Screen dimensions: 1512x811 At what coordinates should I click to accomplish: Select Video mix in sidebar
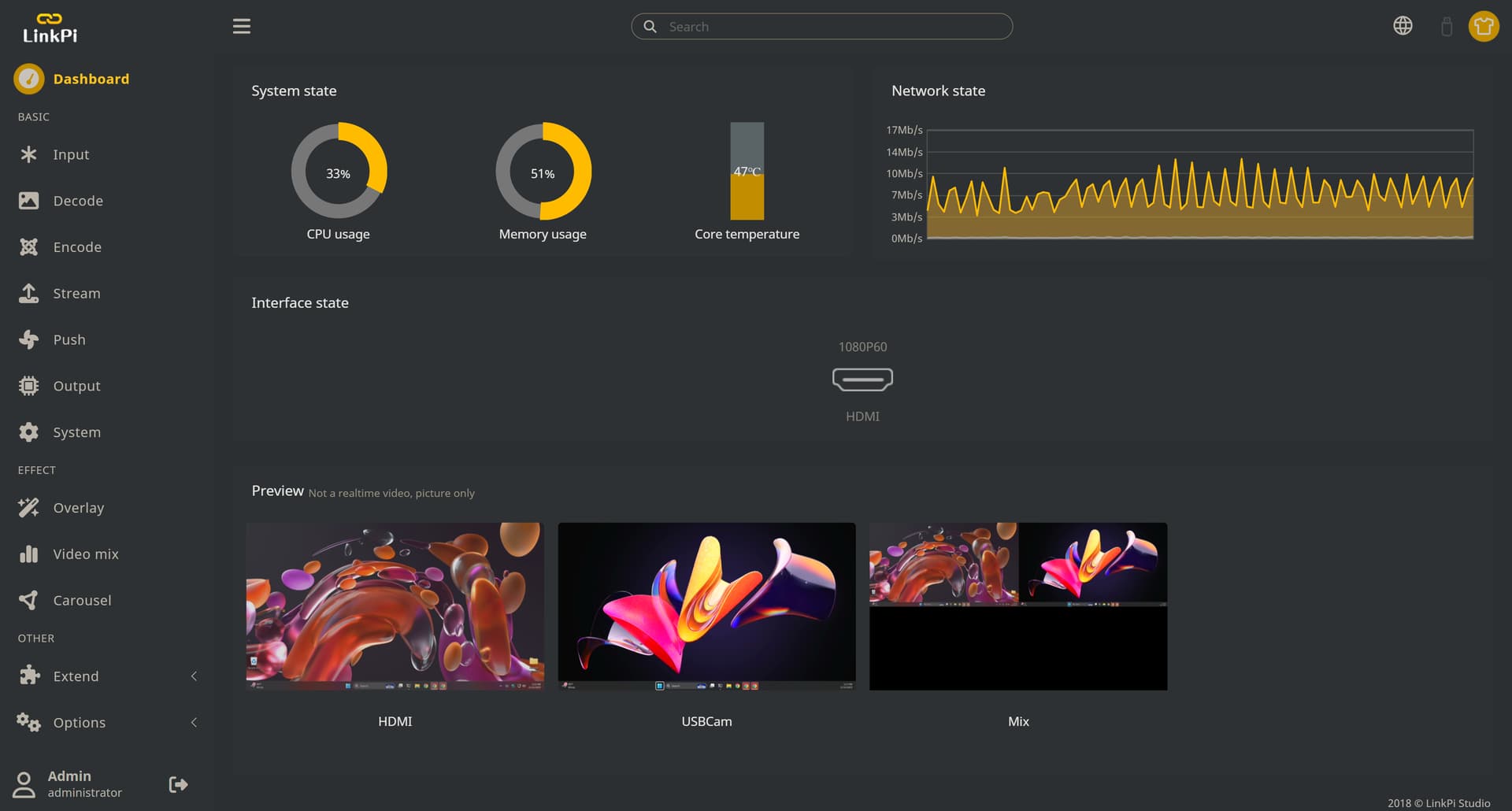pyautogui.click(x=86, y=554)
